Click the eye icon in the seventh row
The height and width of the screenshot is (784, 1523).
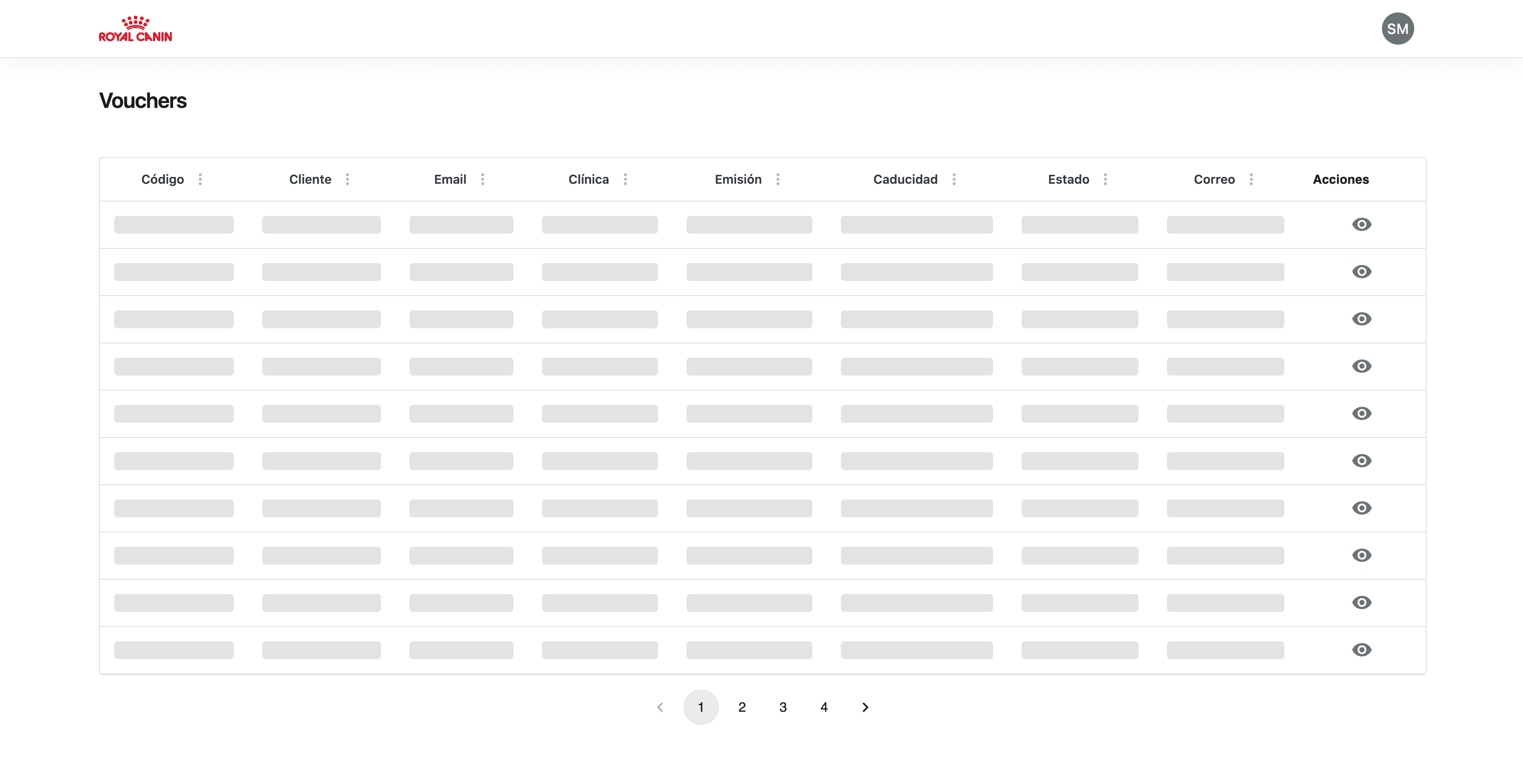coord(1361,508)
